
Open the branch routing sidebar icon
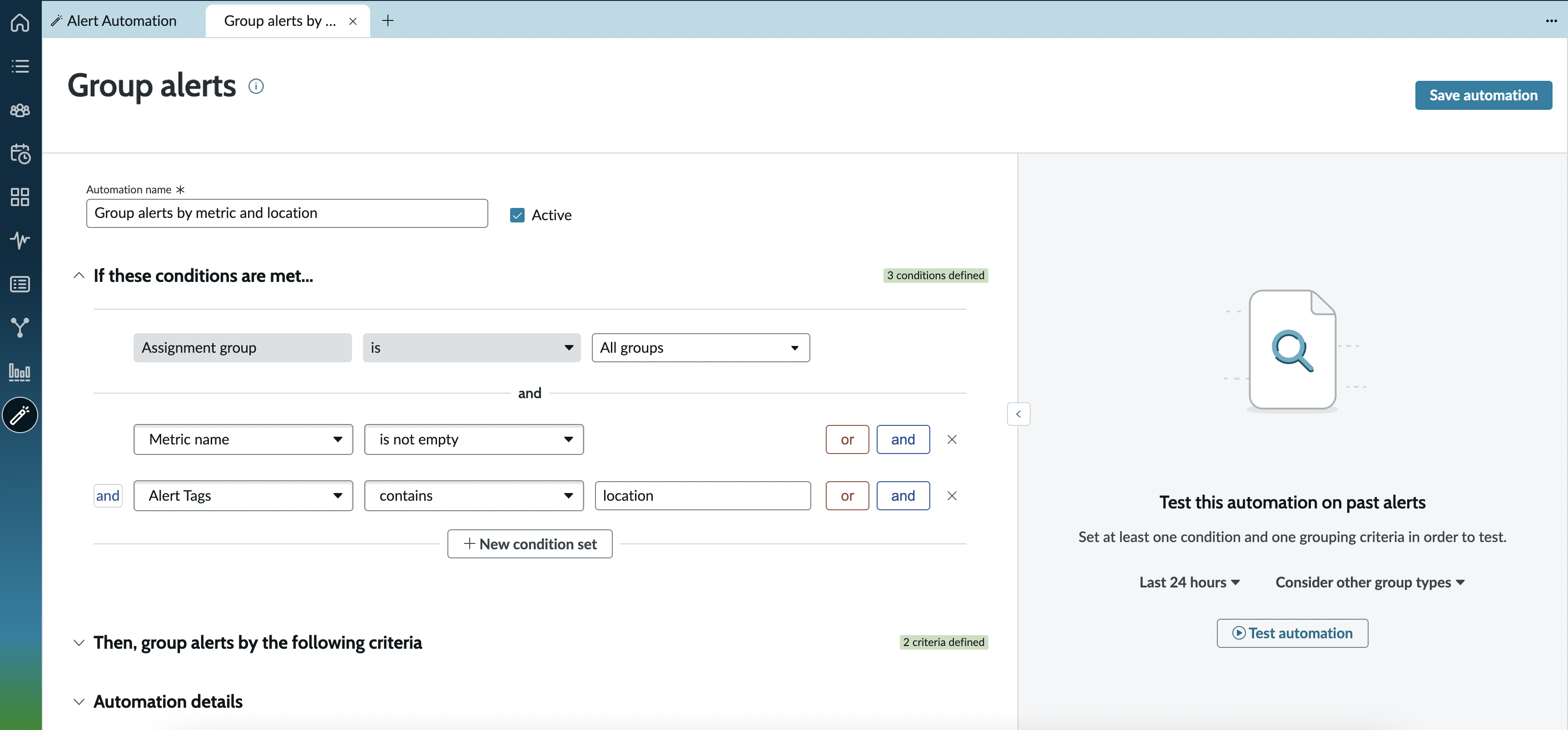[x=20, y=328]
